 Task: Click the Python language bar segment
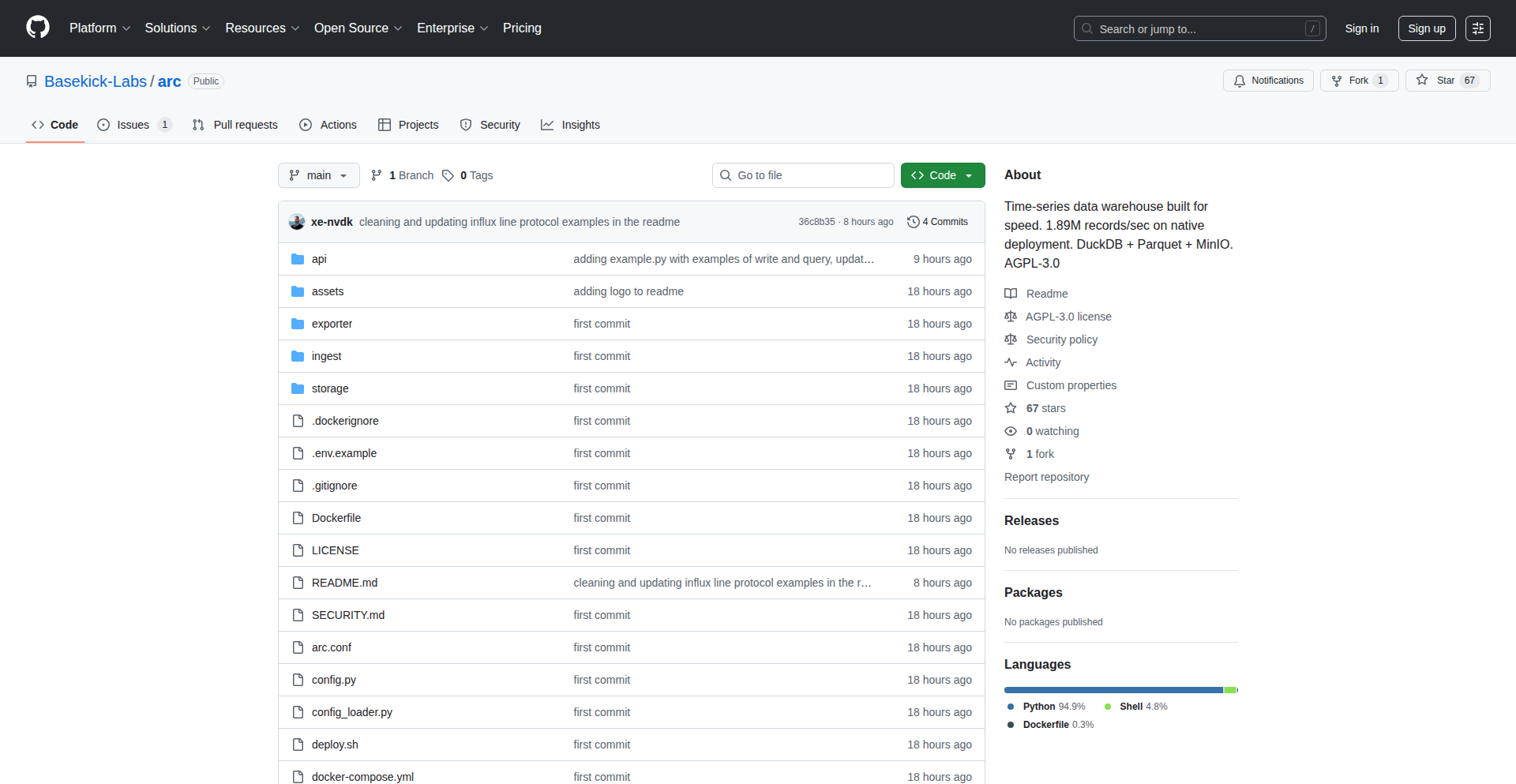point(1113,690)
